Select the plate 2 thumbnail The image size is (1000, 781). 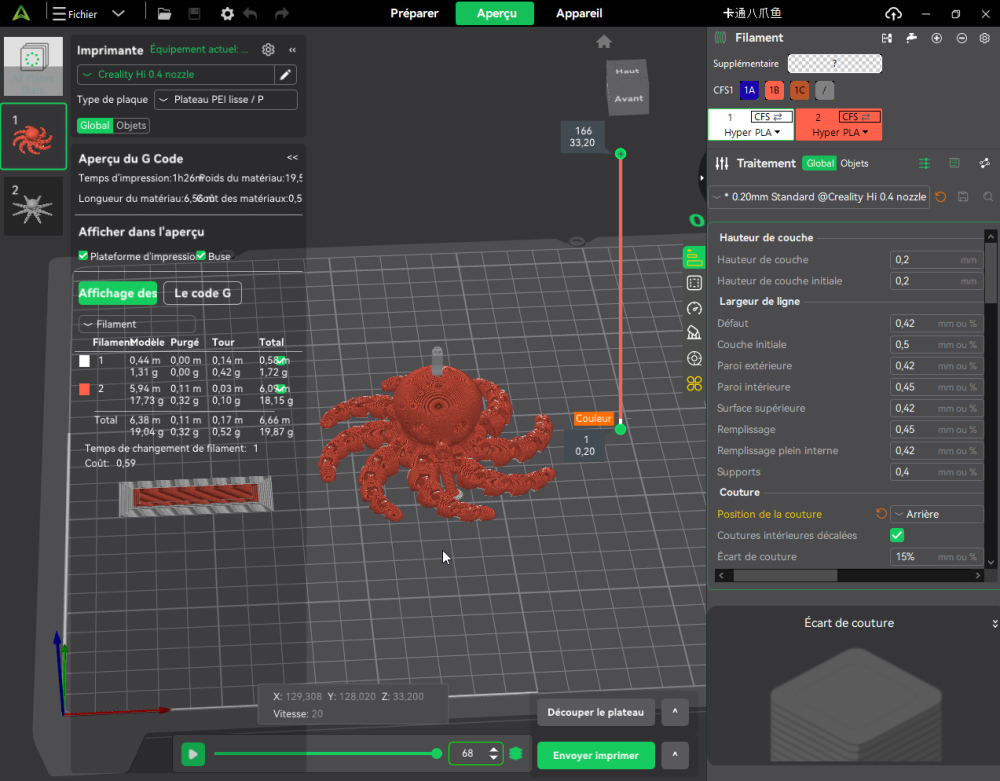pos(34,205)
